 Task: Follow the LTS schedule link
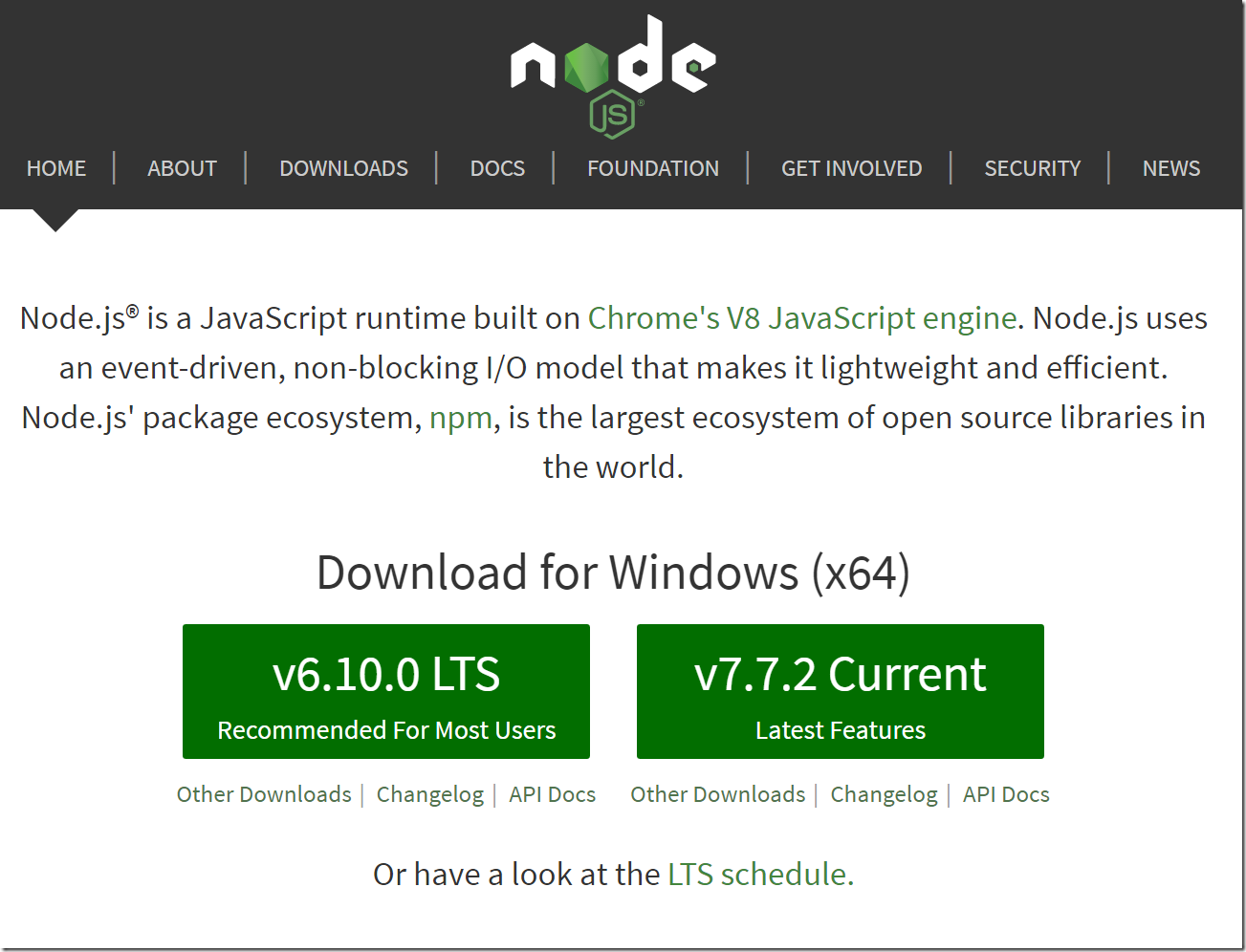tap(760, 874)
